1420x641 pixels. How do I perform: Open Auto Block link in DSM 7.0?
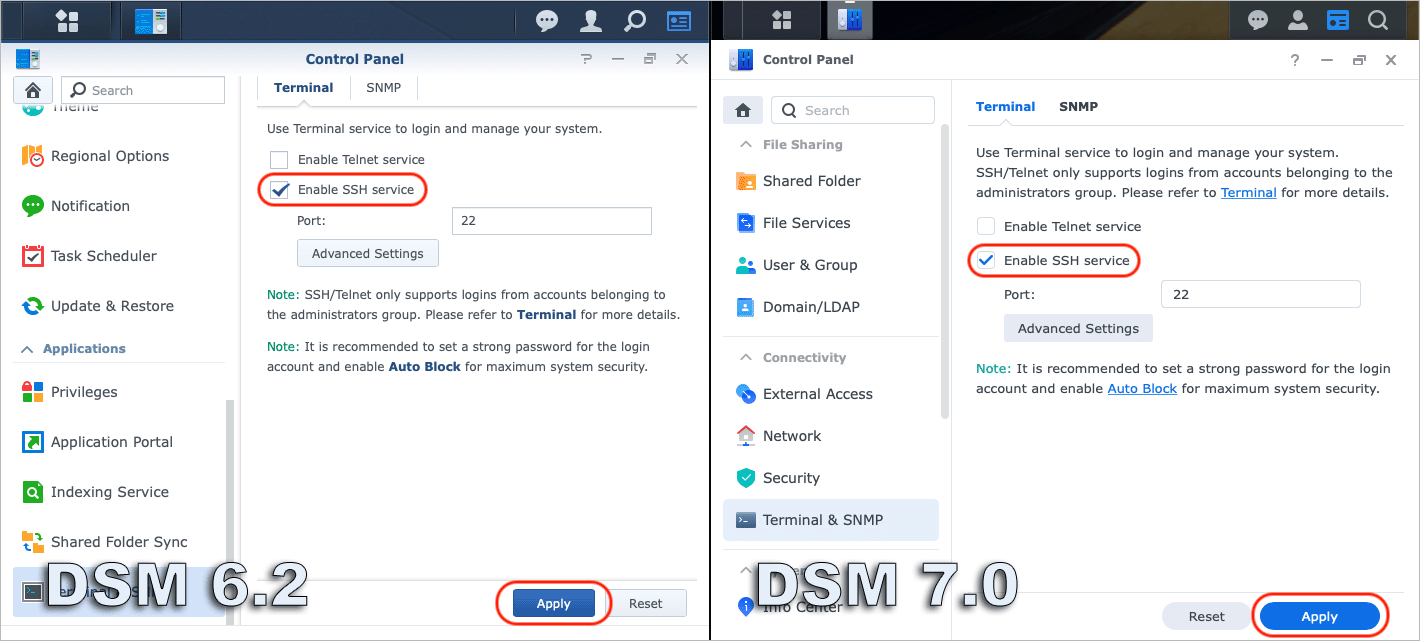click(1142, 388)
